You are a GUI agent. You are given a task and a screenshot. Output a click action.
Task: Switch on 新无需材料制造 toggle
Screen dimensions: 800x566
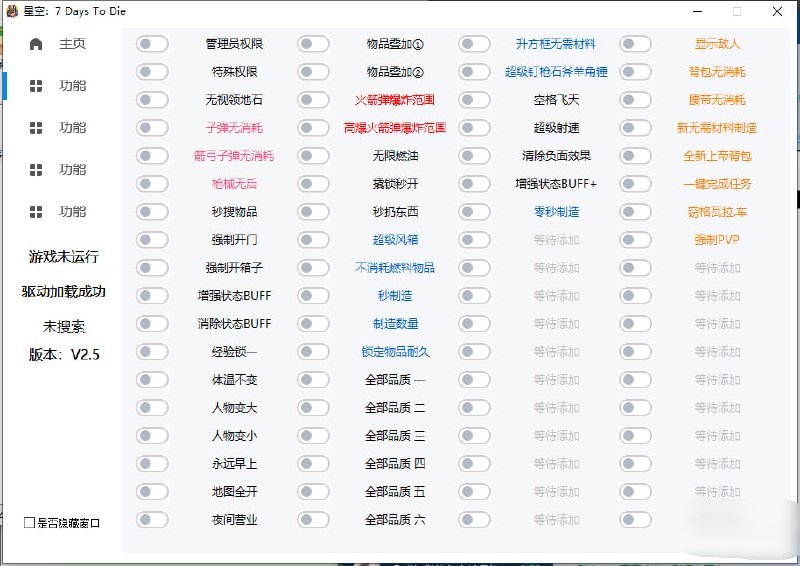point(636,128)
